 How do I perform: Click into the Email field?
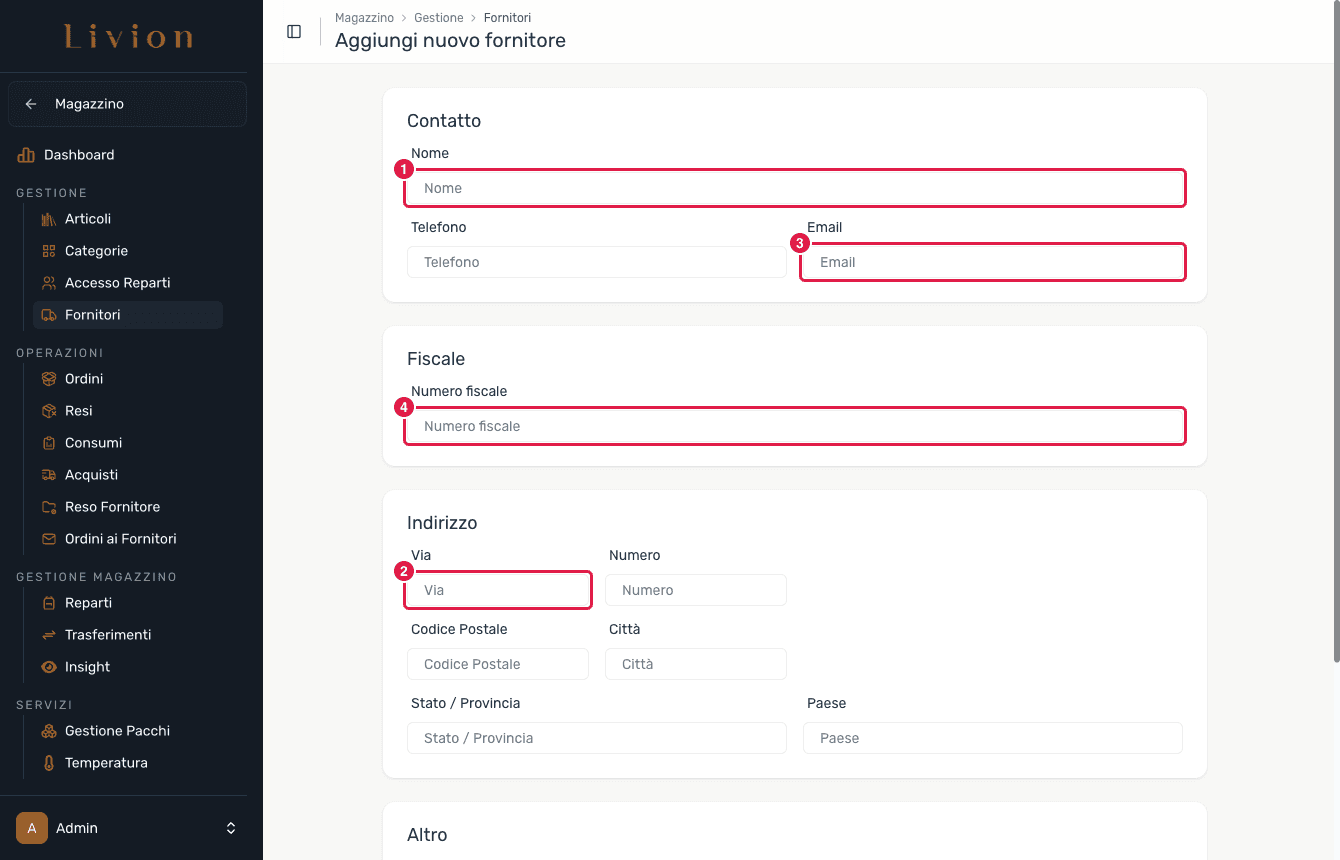(993, 262)
